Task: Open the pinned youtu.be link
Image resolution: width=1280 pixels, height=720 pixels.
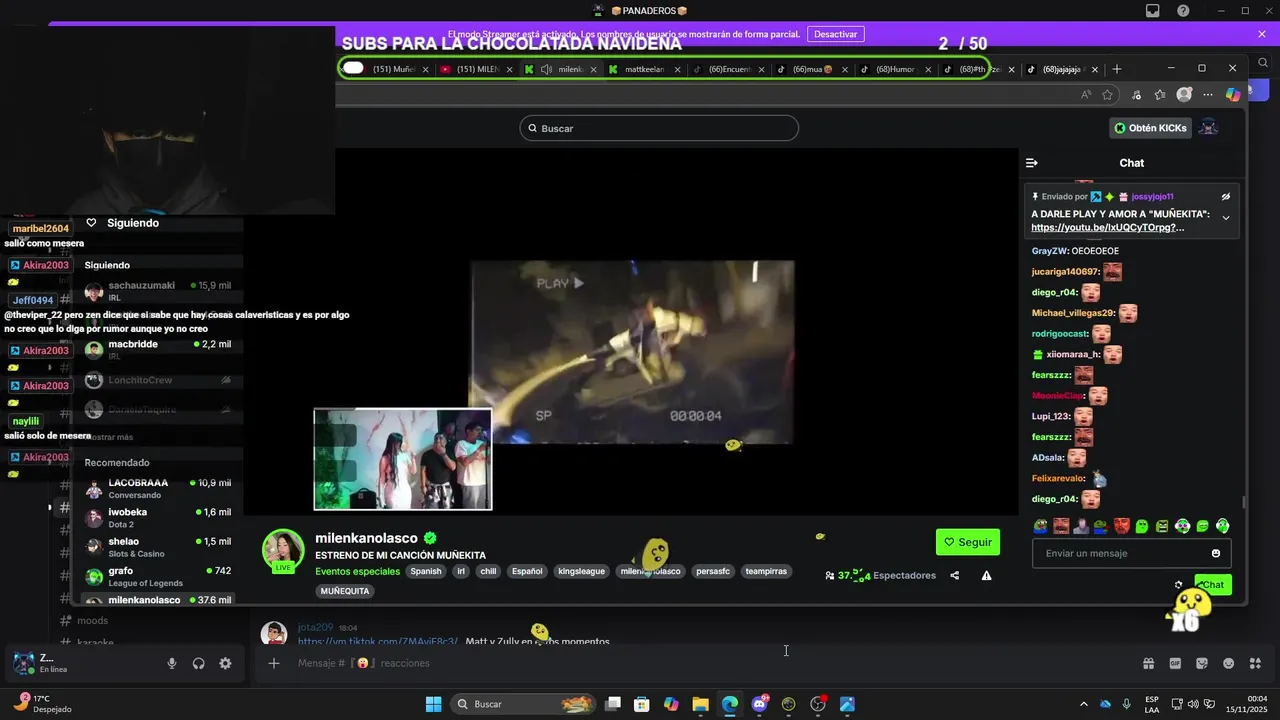Action: pyautogui.click(x=1107, y=227)
